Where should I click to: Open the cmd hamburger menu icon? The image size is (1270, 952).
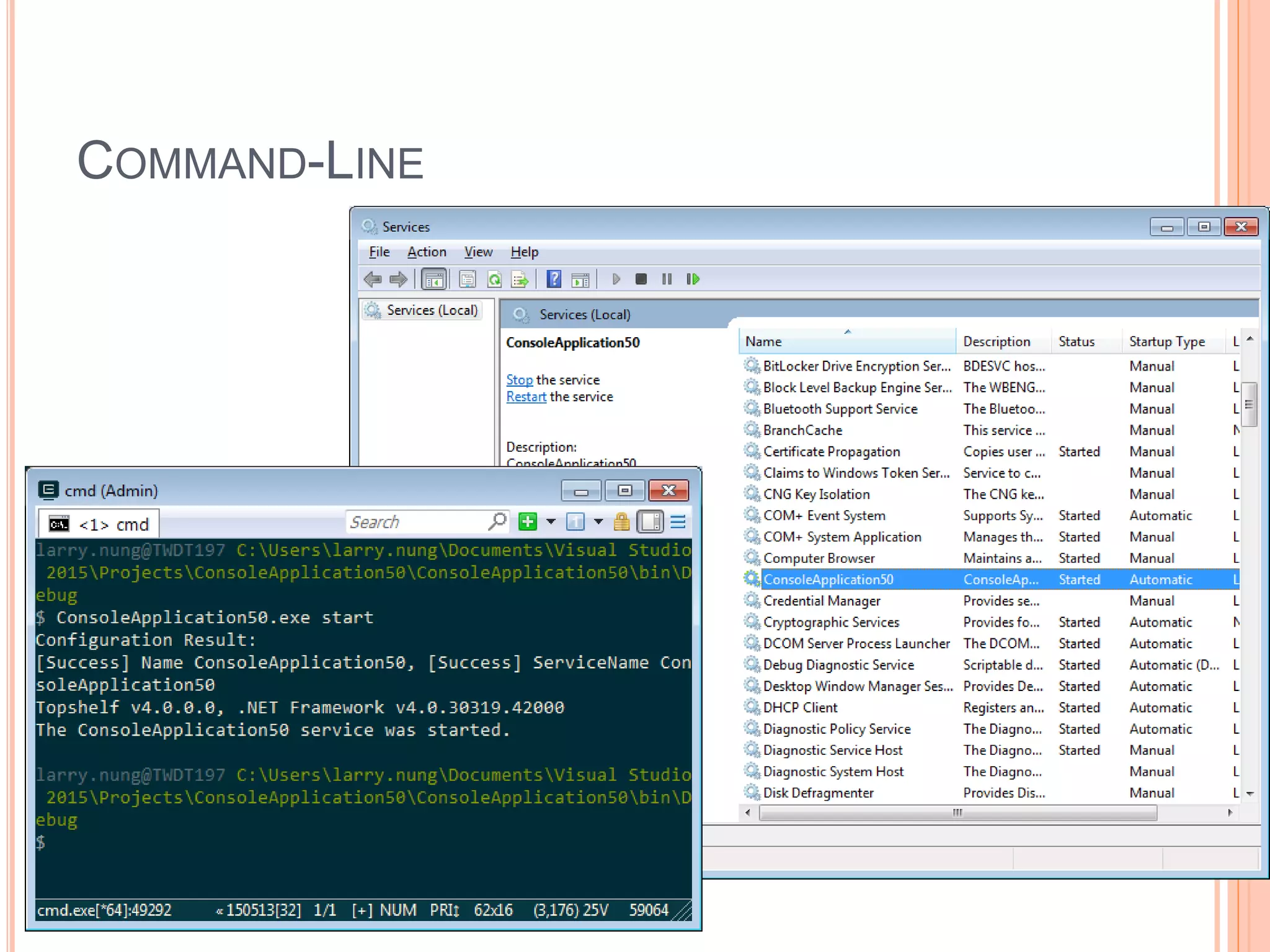pos(678,522)
